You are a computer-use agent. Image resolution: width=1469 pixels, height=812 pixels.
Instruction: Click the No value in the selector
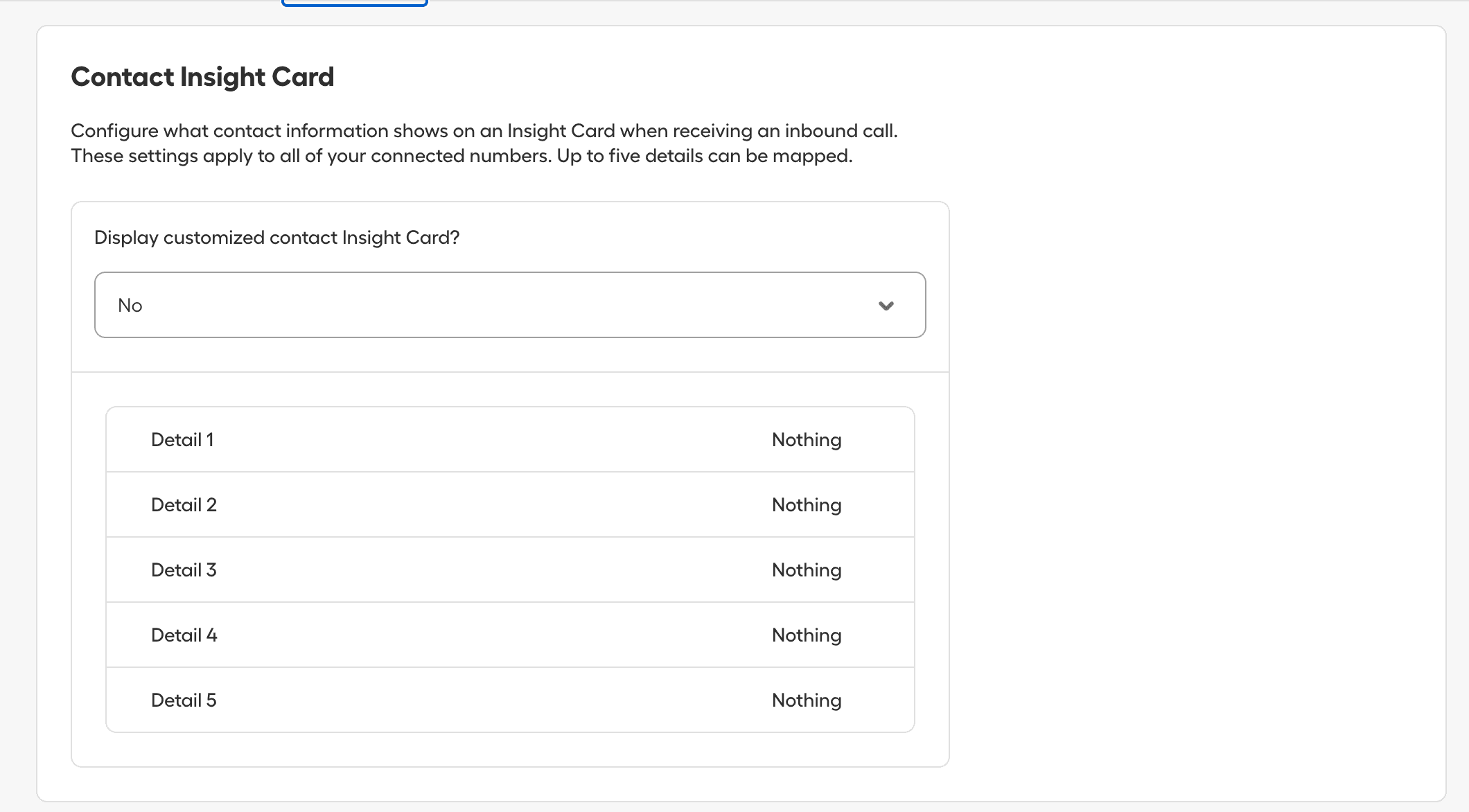coord(130,305)
